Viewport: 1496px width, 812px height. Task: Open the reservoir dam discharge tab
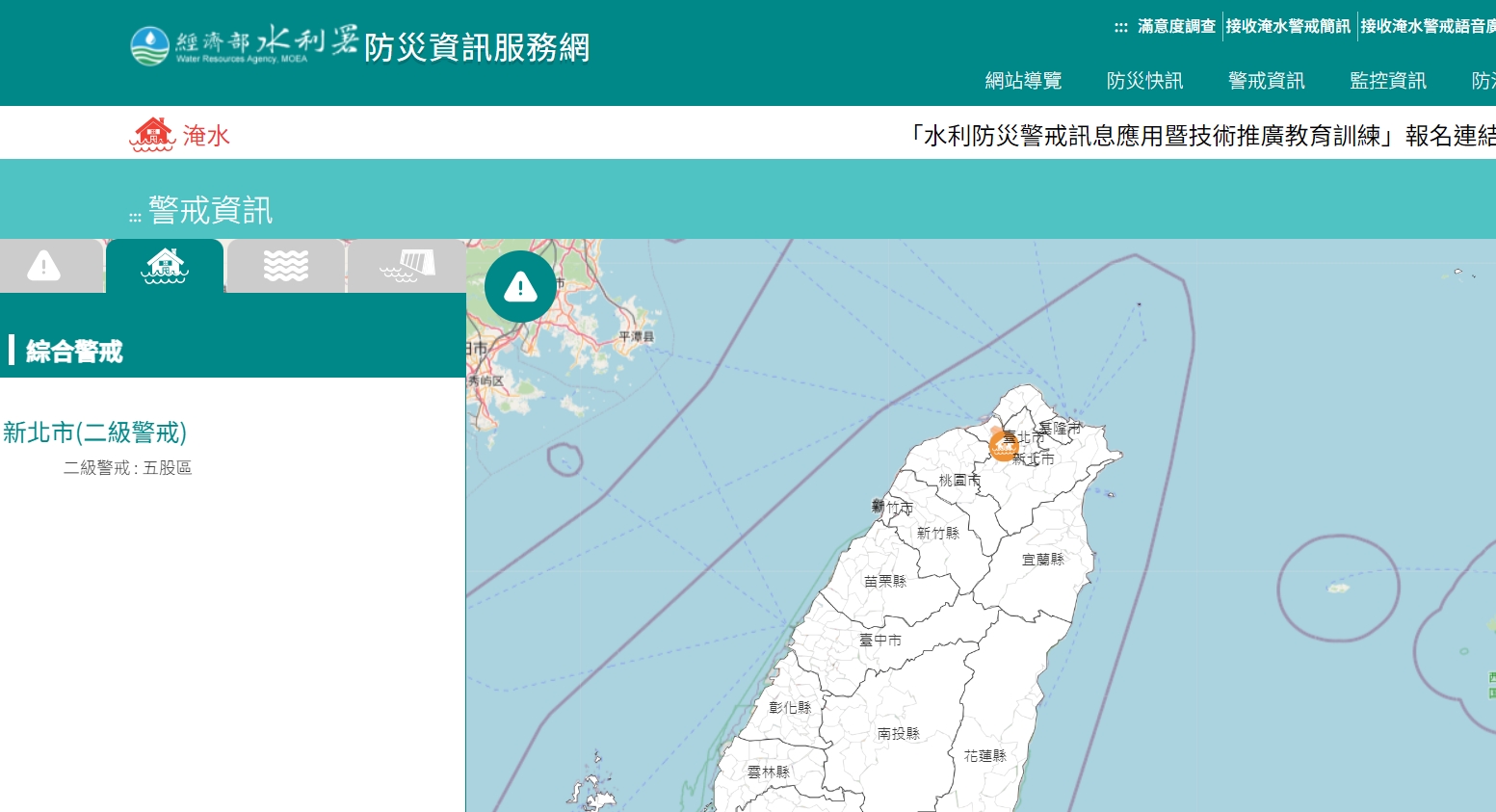[407, 266]
